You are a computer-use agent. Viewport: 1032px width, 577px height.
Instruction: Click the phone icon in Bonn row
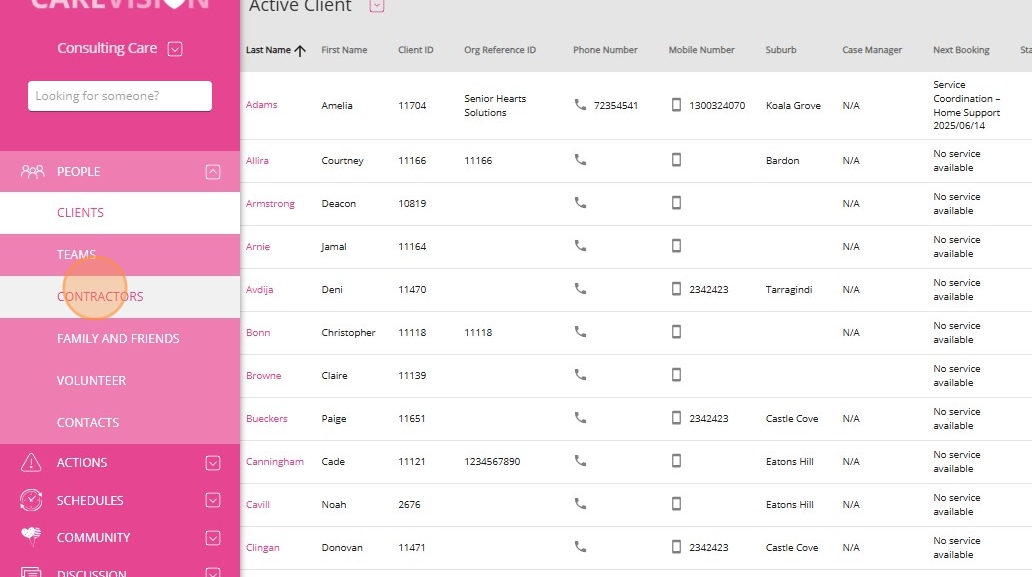click(580, 332)
